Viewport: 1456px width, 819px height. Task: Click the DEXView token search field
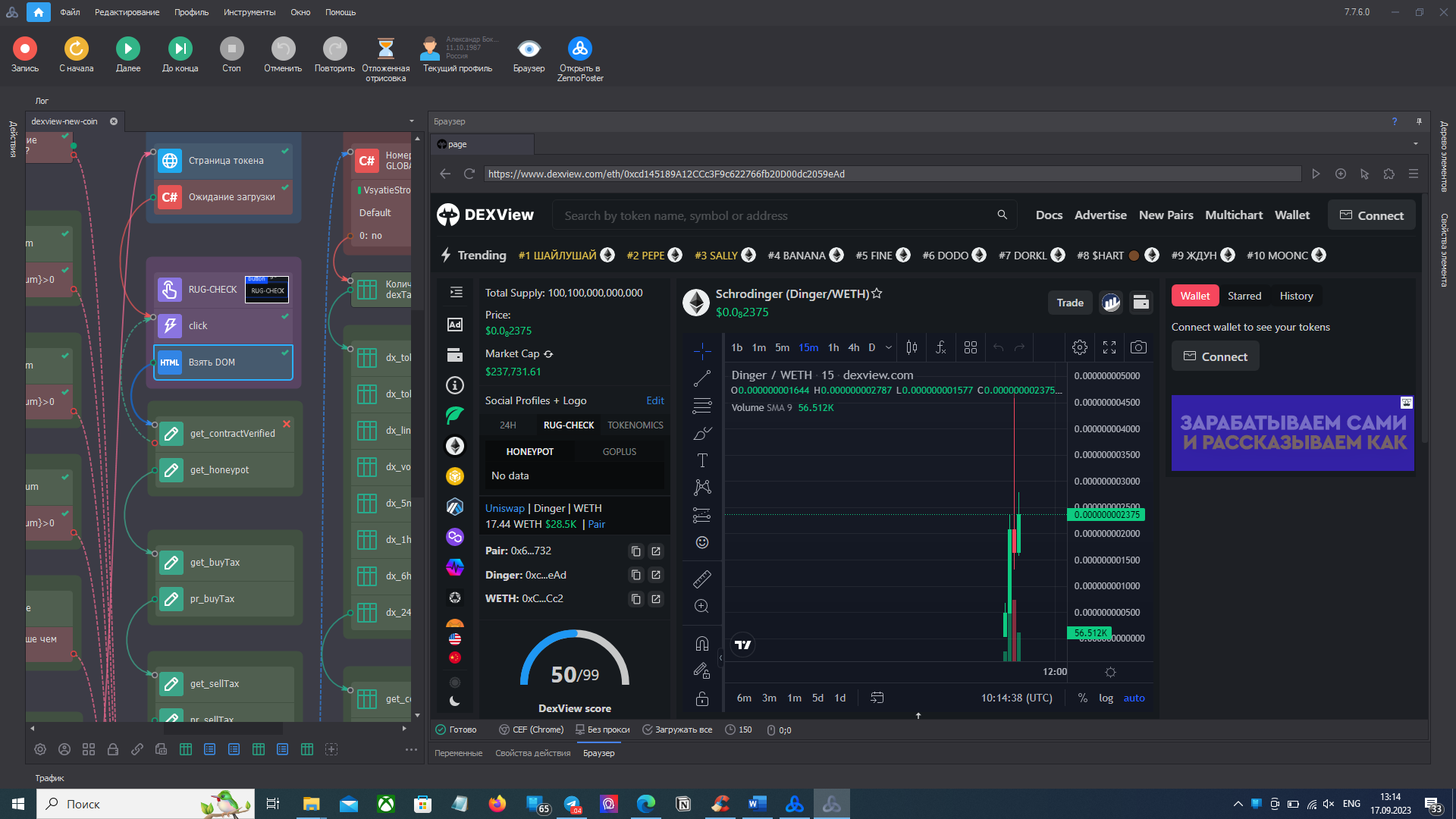[773, 215]
